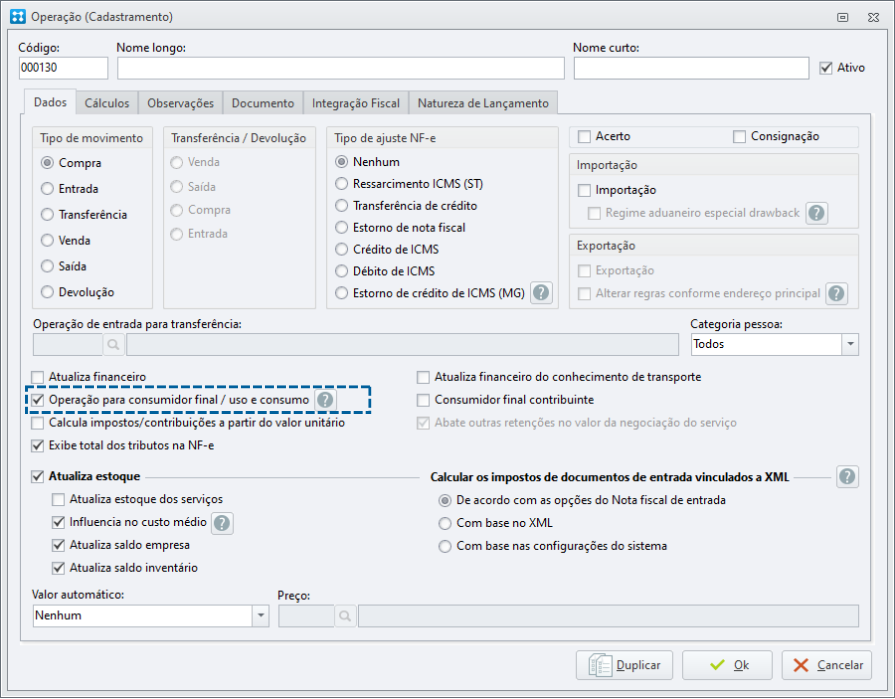895x699 pixels.
Task: Click the Nome curto input field
Action: [x=691, y=68]
